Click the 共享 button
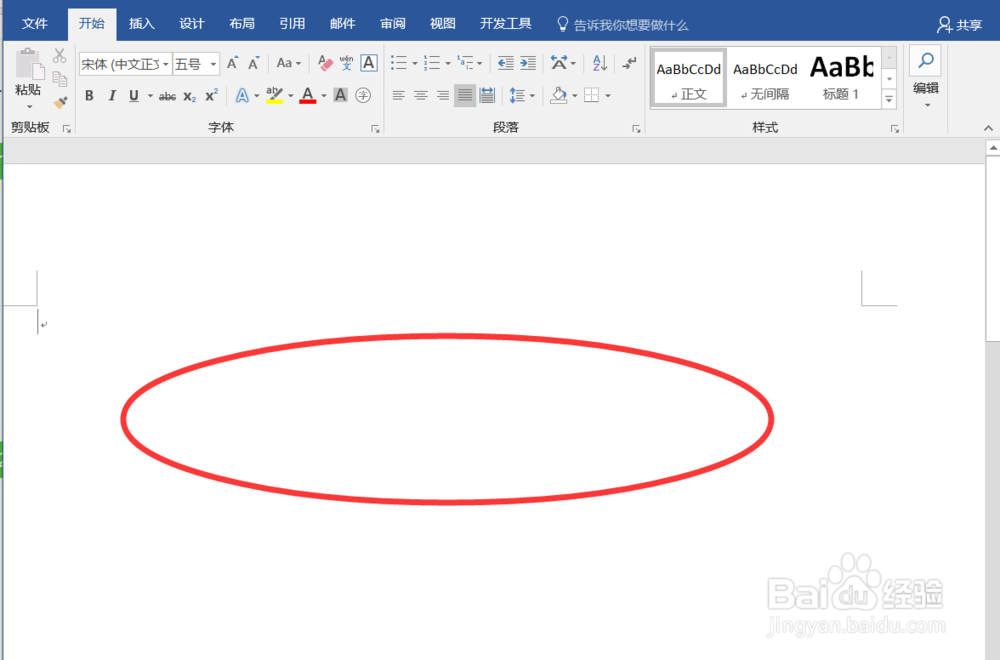 (x=960, y=24)
